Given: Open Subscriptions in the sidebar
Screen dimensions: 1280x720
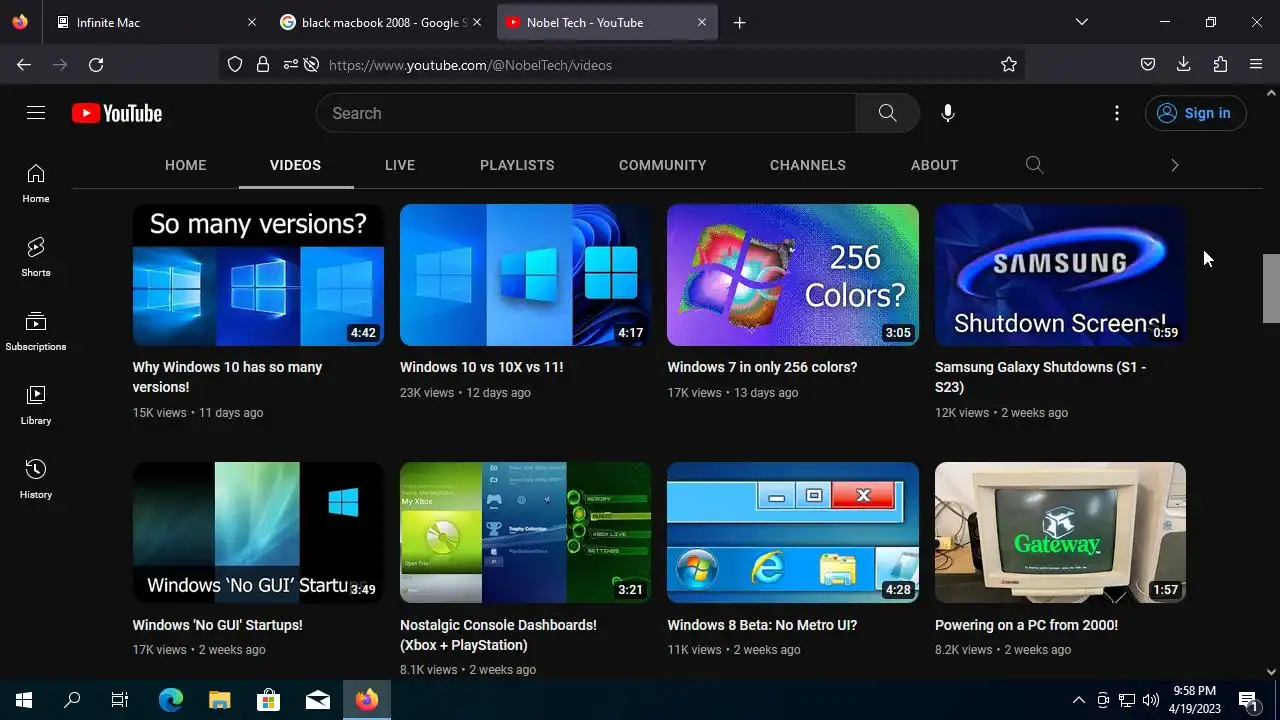Looking at the screenshot, I should (x=36, y=331).
